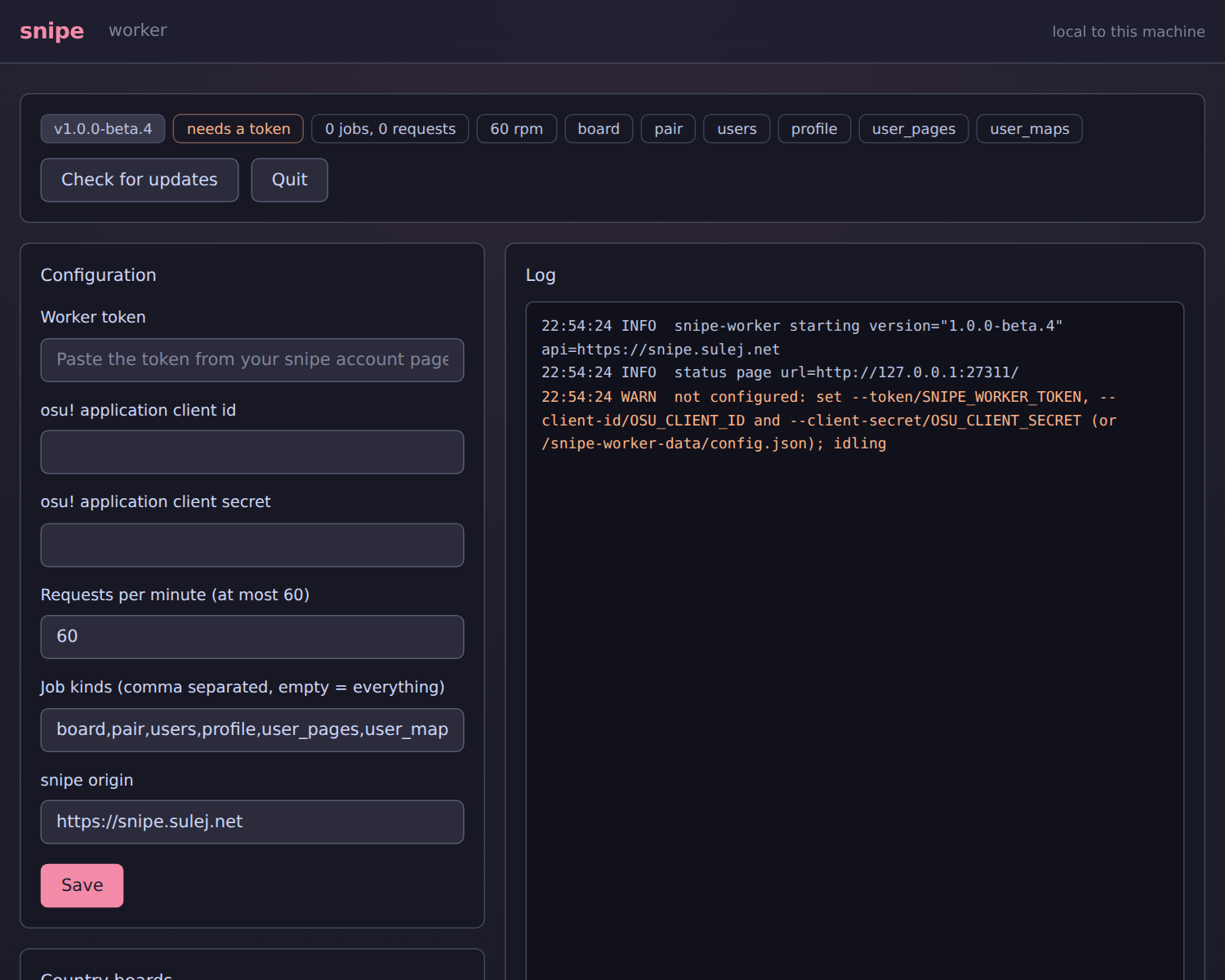Focus the Job kinds input field

pos(252,730)
